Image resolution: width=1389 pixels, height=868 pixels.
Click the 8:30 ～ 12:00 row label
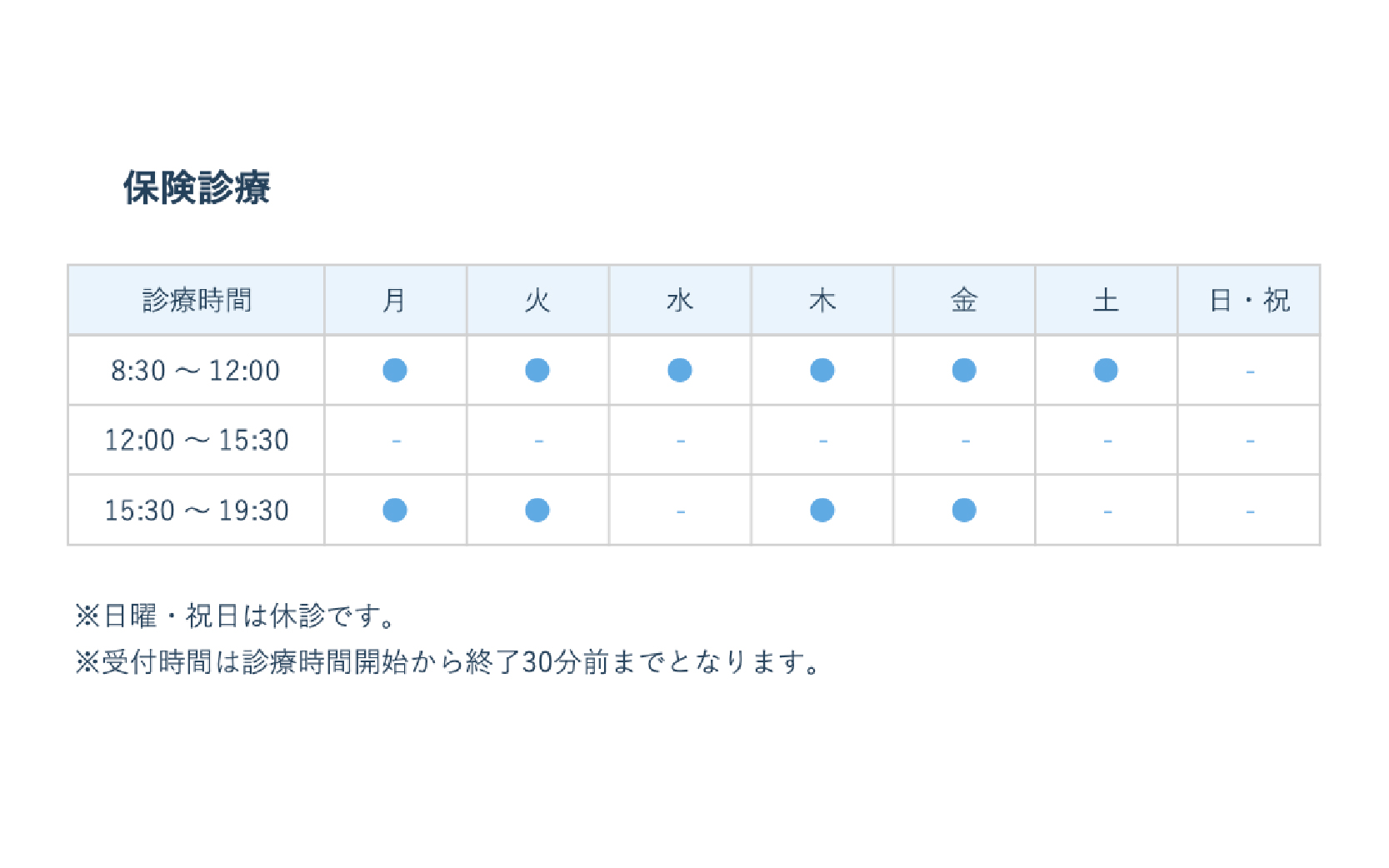click(x=196, y=371)
